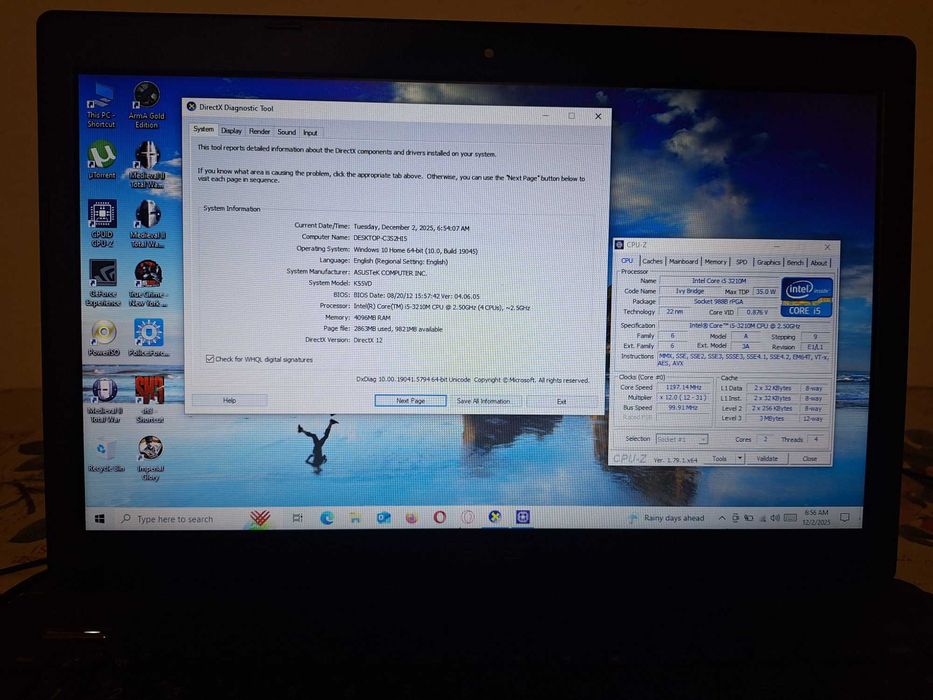Viewport: 933px width, 700px height.
Task: Toggle Check for WHQL digital signatures
Action: click(209, 359)
